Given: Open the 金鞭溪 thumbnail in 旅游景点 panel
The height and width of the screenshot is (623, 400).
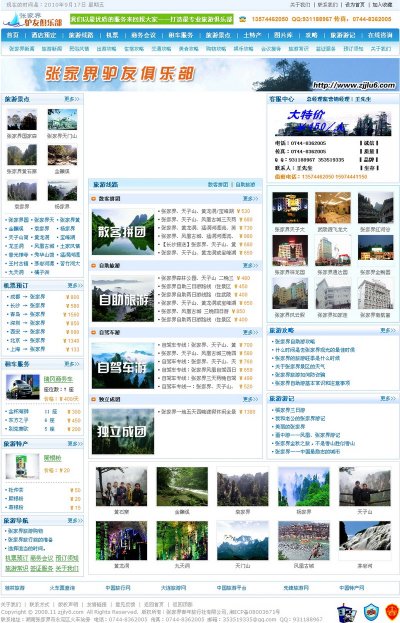Looking at the screenshot, I should tap(62, 155).
